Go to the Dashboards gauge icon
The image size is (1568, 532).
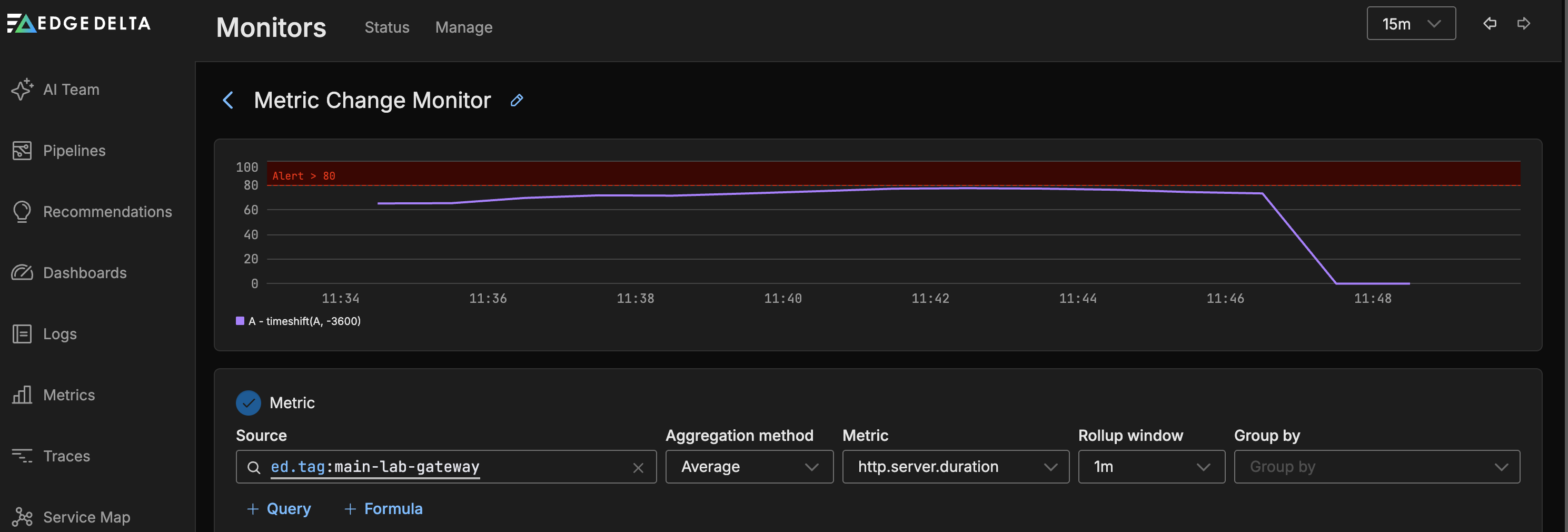point(22,273)
